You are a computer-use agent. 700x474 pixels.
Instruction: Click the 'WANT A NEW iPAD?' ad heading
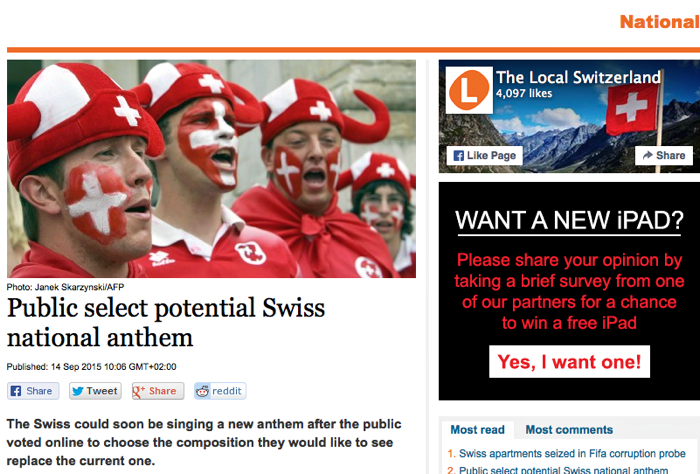569,220
